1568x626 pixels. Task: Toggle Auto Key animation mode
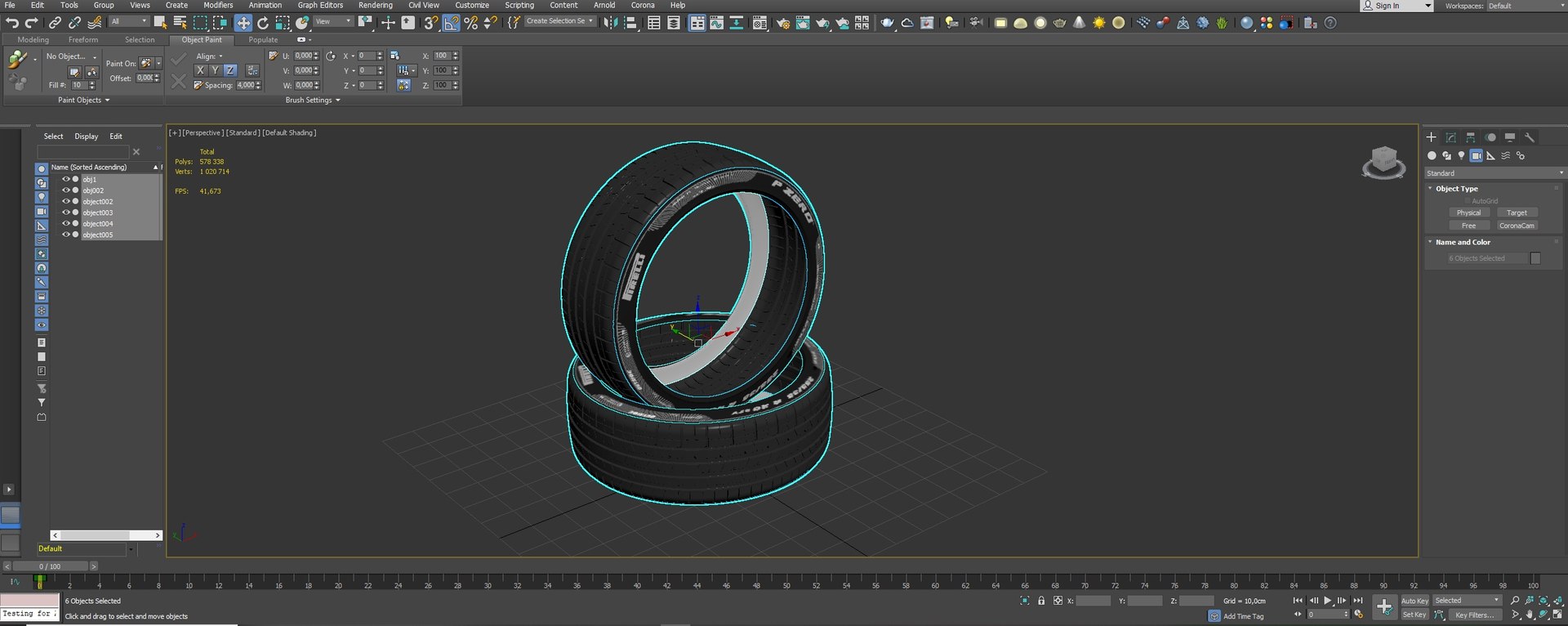tap(1414, 601)
